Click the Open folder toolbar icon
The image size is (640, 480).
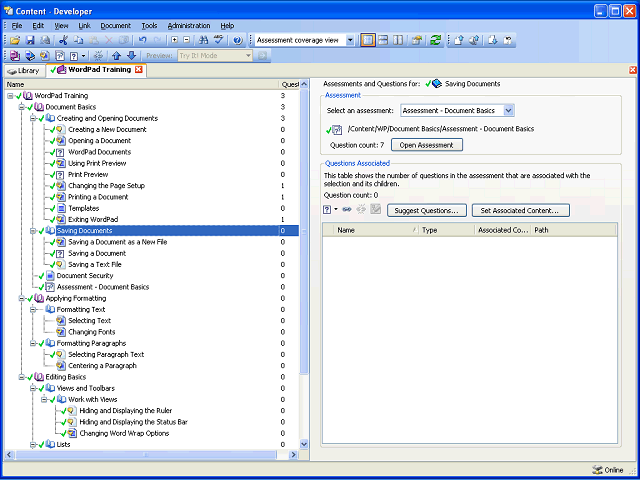click(x=15, y=40)
